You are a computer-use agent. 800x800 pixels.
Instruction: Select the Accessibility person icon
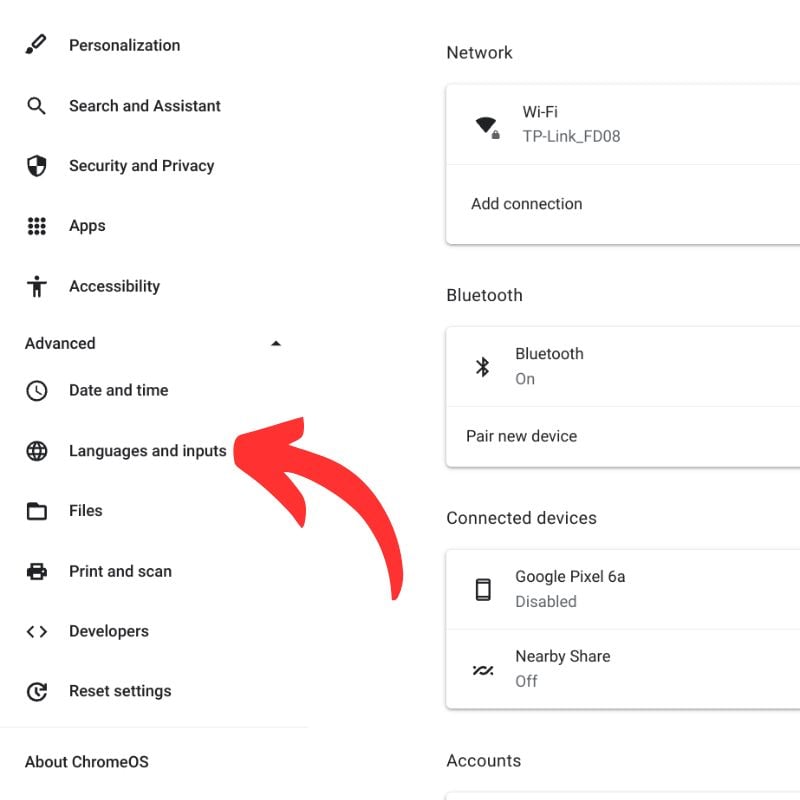point(37,286)
